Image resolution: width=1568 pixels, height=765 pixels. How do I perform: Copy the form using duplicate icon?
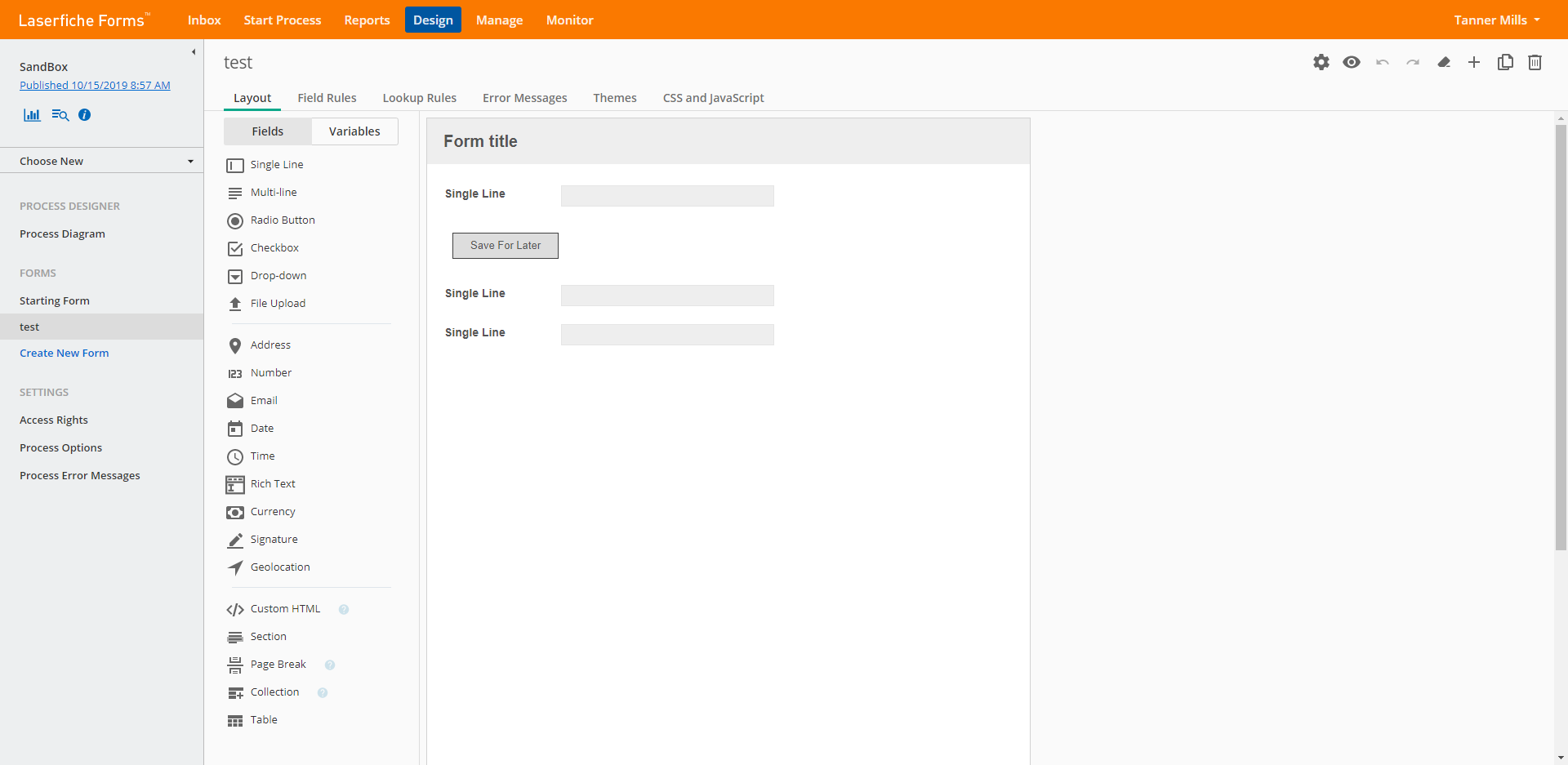coord(1505,62)
